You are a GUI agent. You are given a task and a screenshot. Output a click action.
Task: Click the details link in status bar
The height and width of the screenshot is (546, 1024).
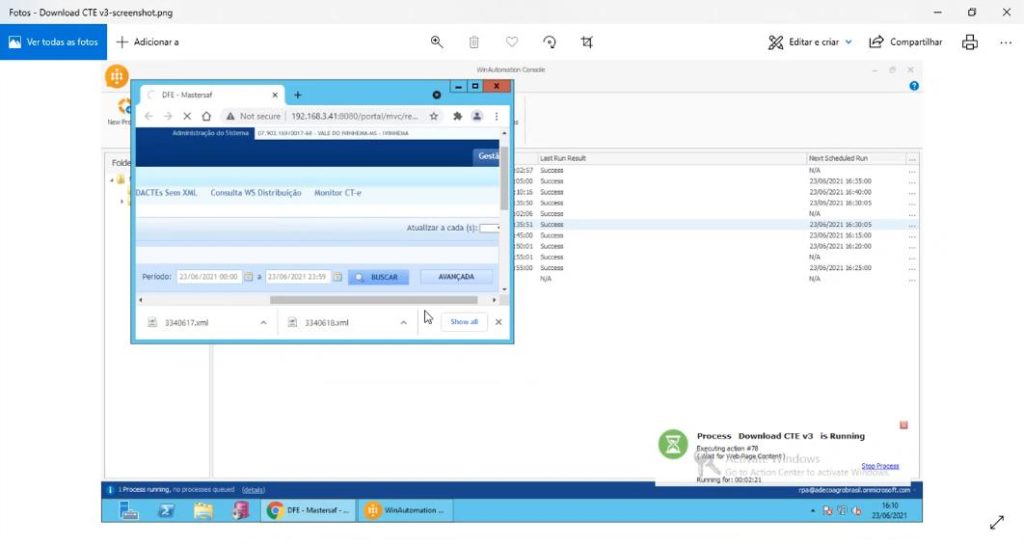[x=253, y=490]
